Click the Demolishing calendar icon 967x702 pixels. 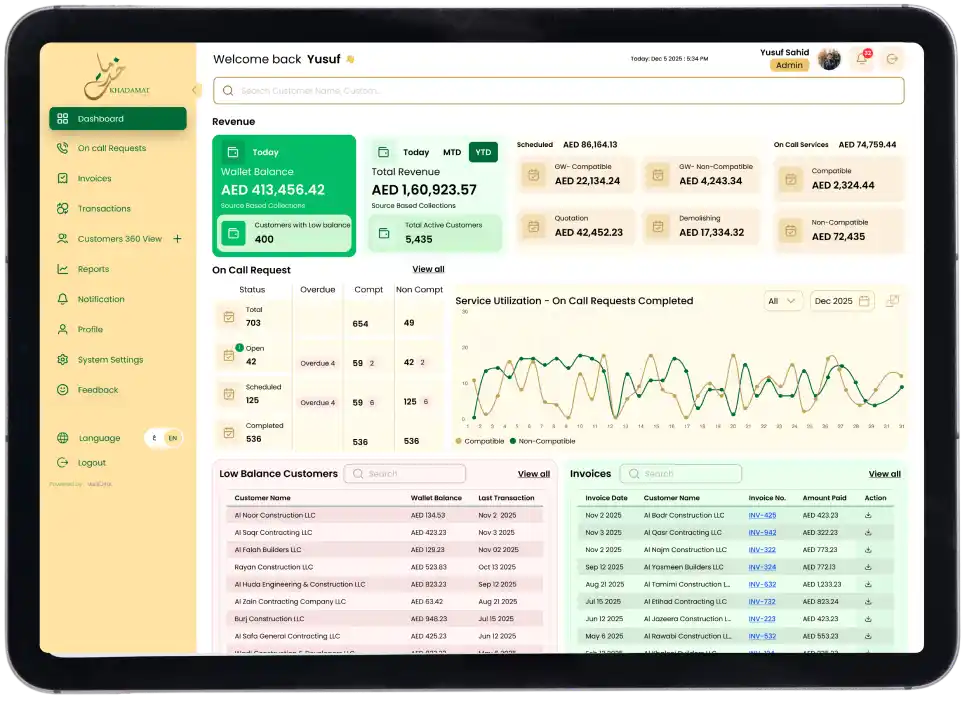click(x=658, y=227)
